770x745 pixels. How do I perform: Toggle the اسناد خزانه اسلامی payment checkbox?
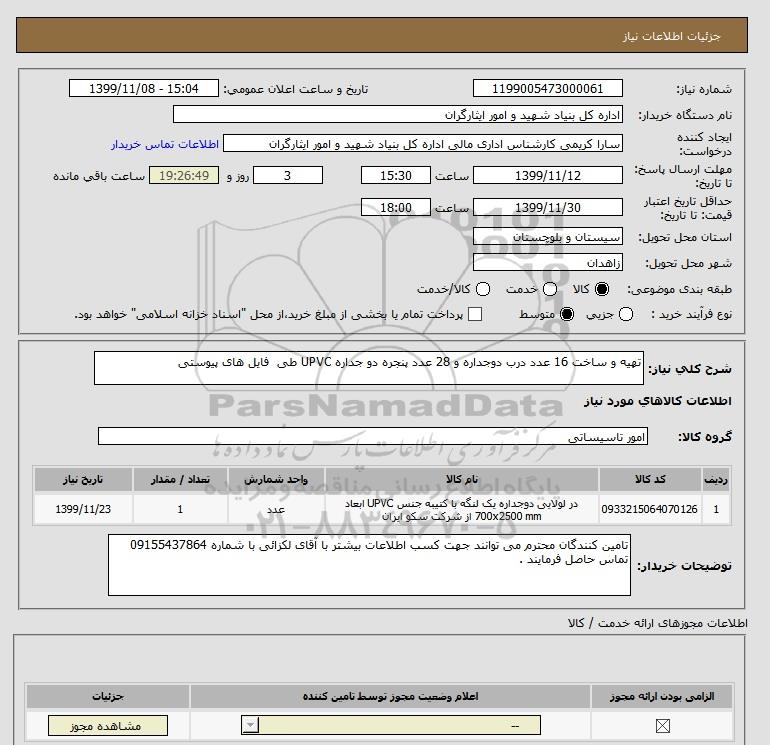(x=475, y=314)
